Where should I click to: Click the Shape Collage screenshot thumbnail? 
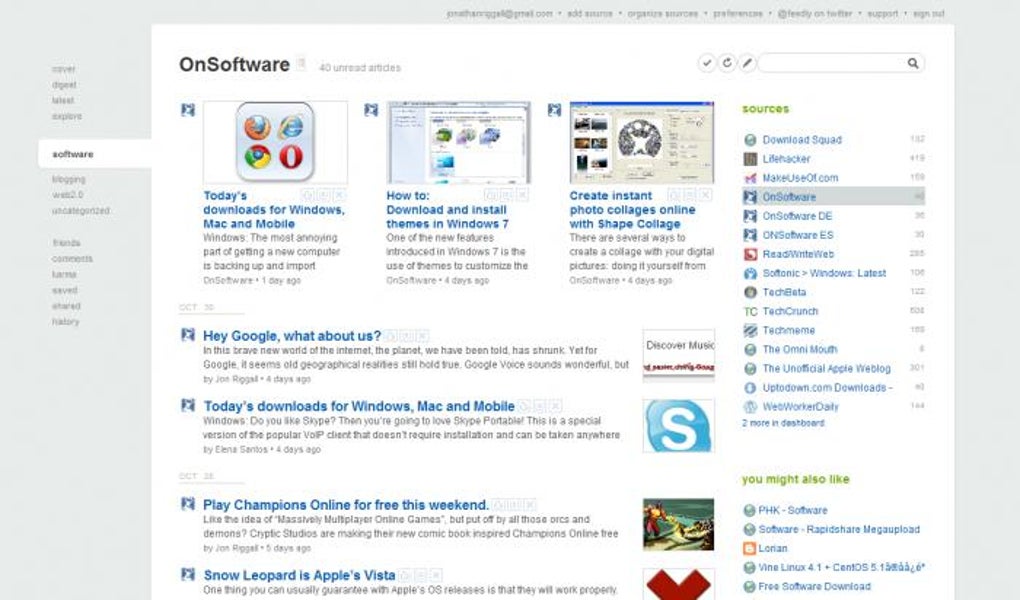641,143
